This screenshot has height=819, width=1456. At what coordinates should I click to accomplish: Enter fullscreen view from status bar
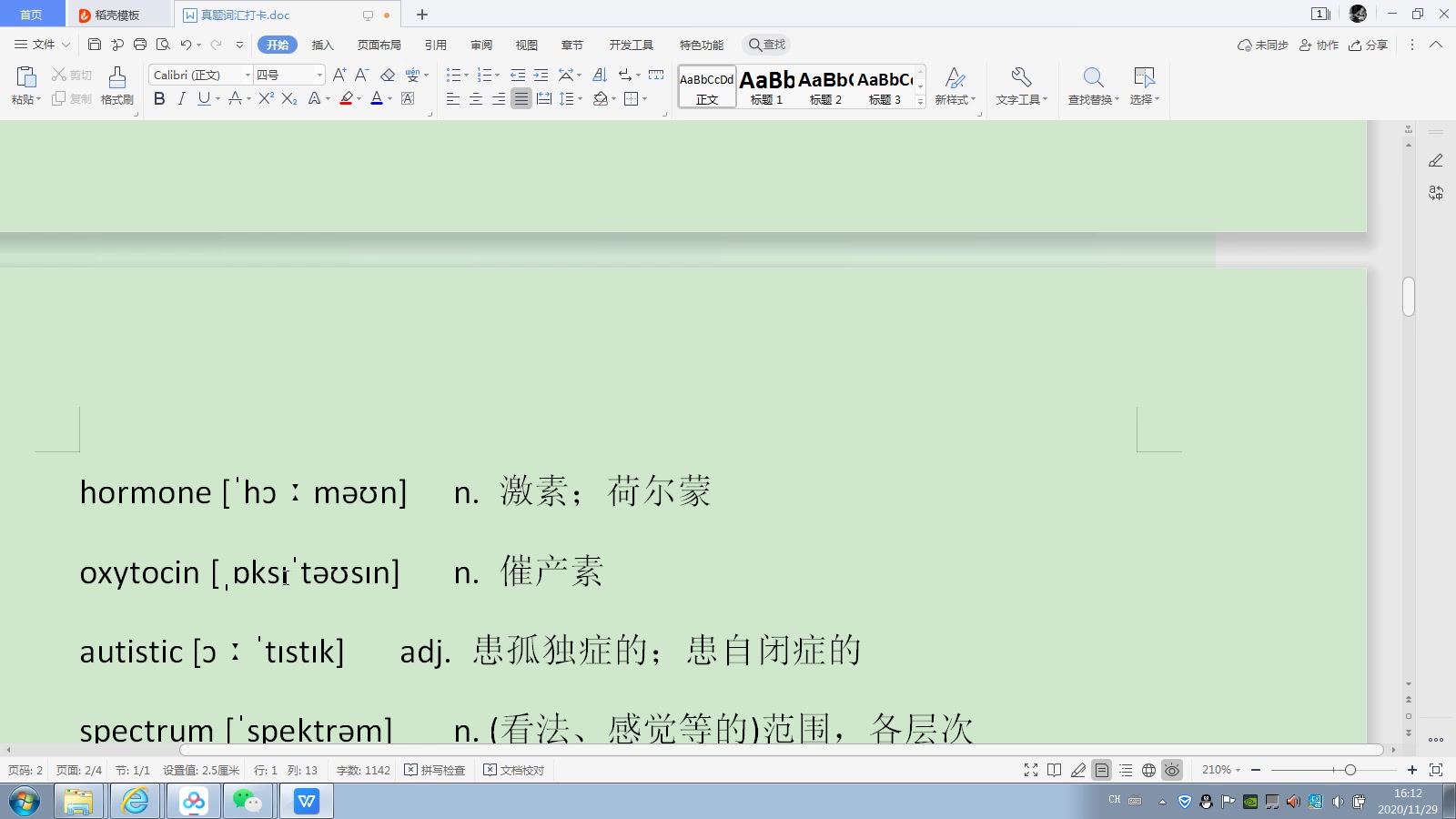(x=1031, y=770)
